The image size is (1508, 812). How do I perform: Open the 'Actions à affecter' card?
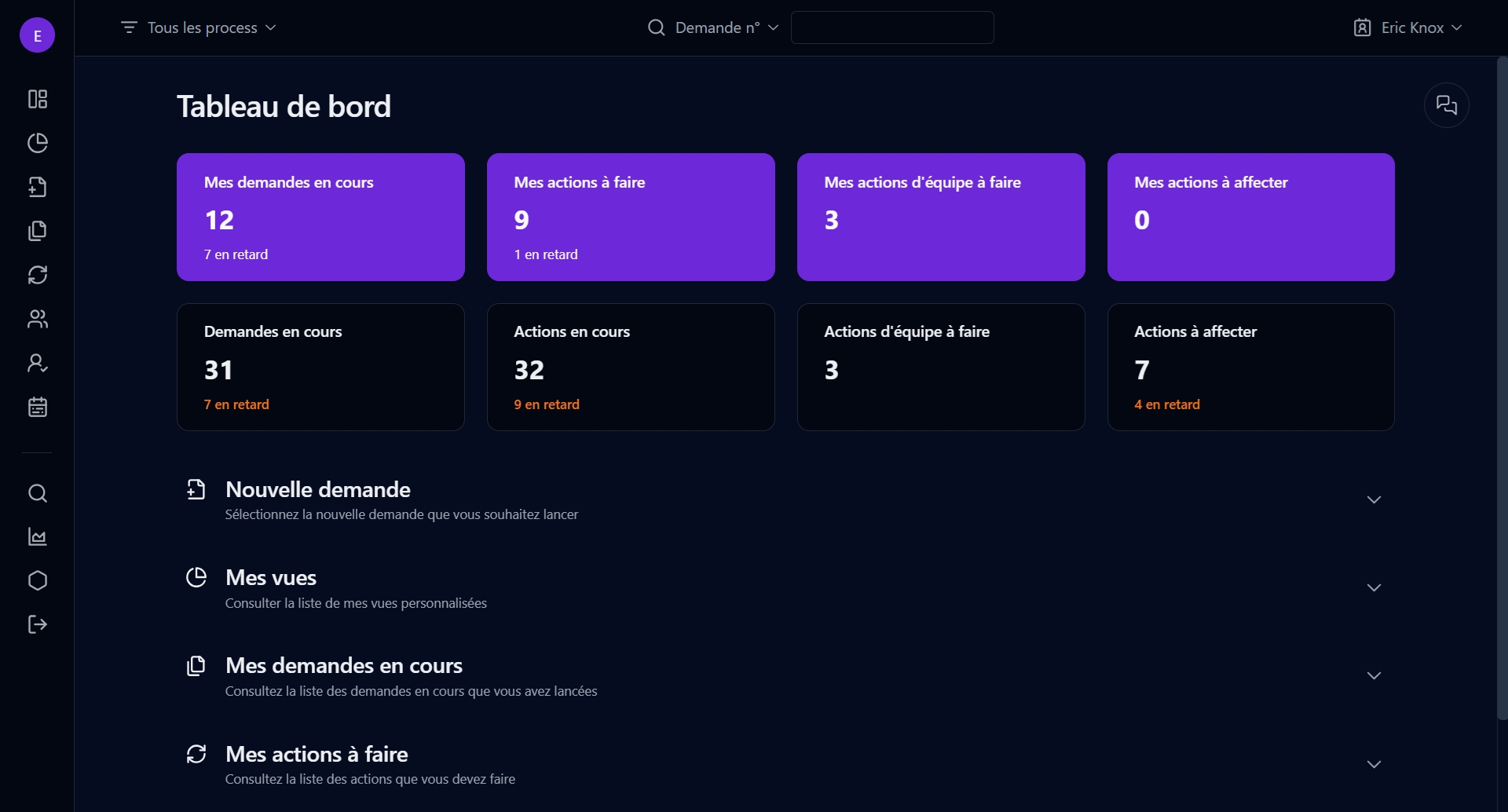point(1250,367)
